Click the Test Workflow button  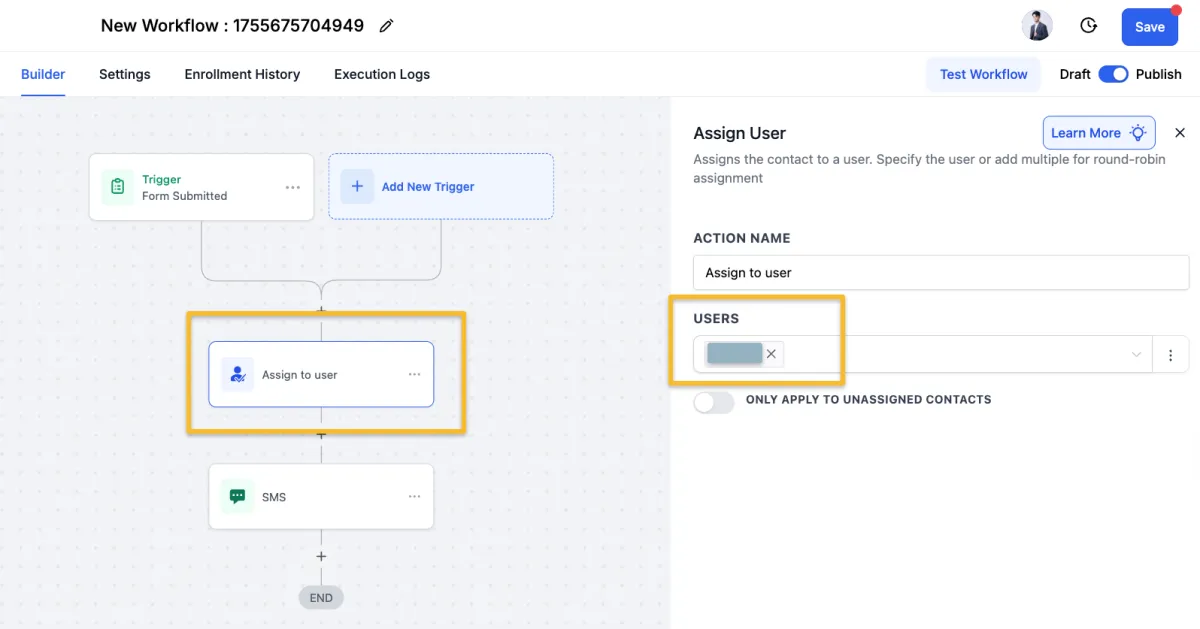point(983,74)
